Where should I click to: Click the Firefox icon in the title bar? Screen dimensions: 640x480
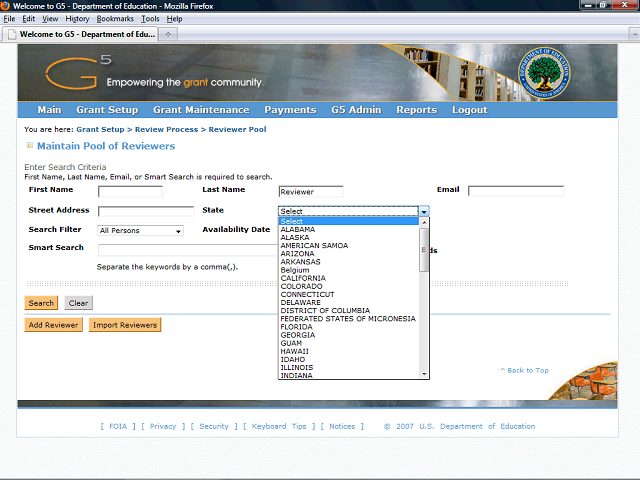pyautogui.click(x=5, y=6)
